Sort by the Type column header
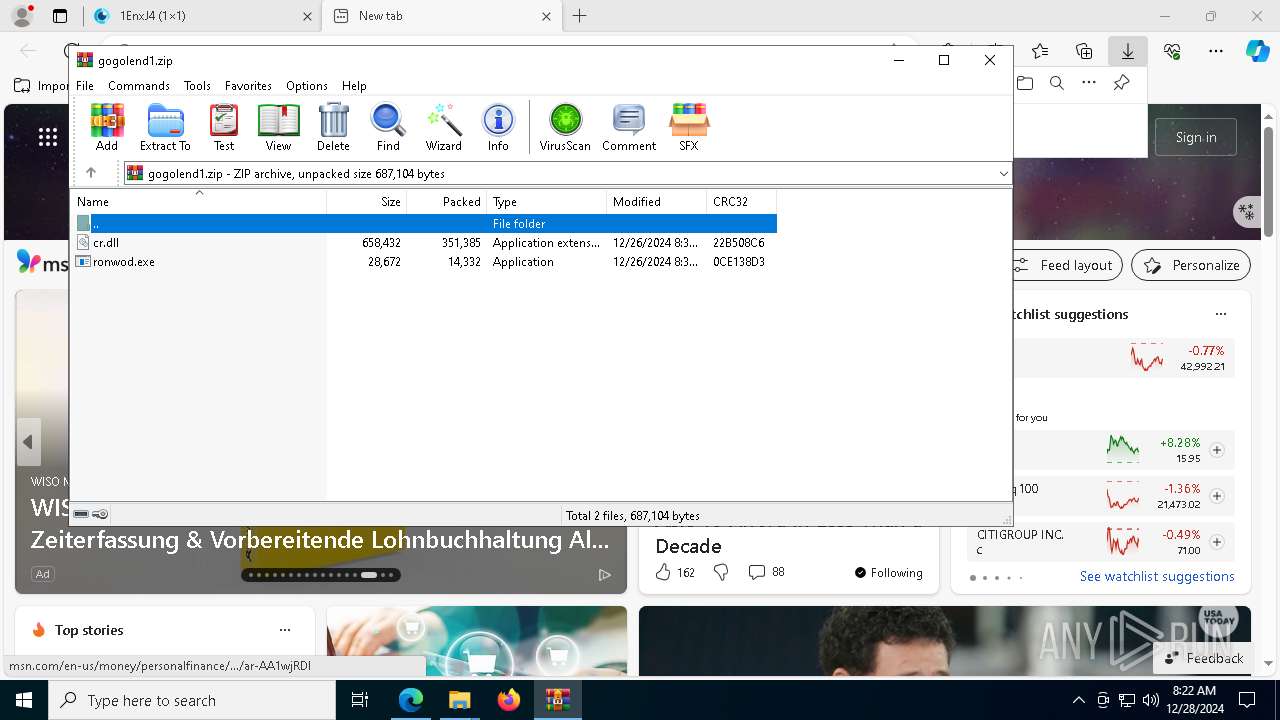Viewport: 1280px width, 720px height. (x=546, y=202)
